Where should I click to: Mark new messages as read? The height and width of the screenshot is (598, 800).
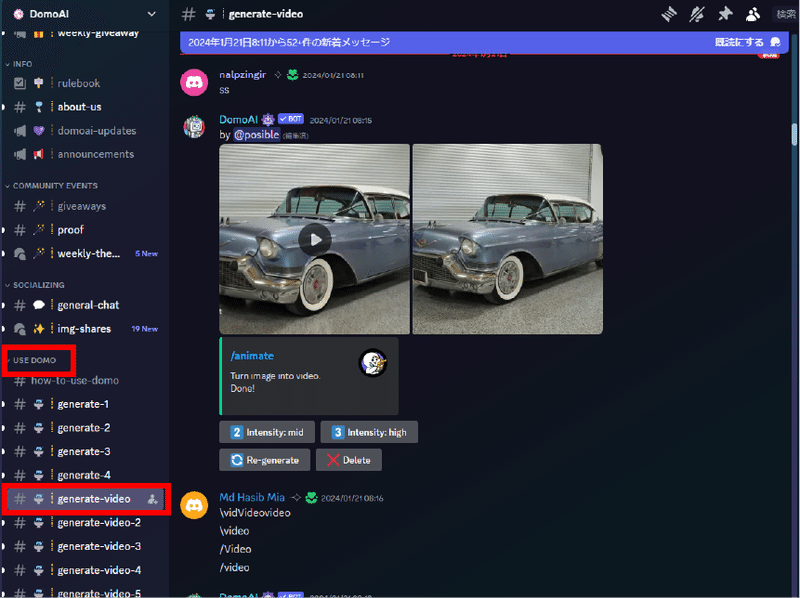(x=747, y=42)
